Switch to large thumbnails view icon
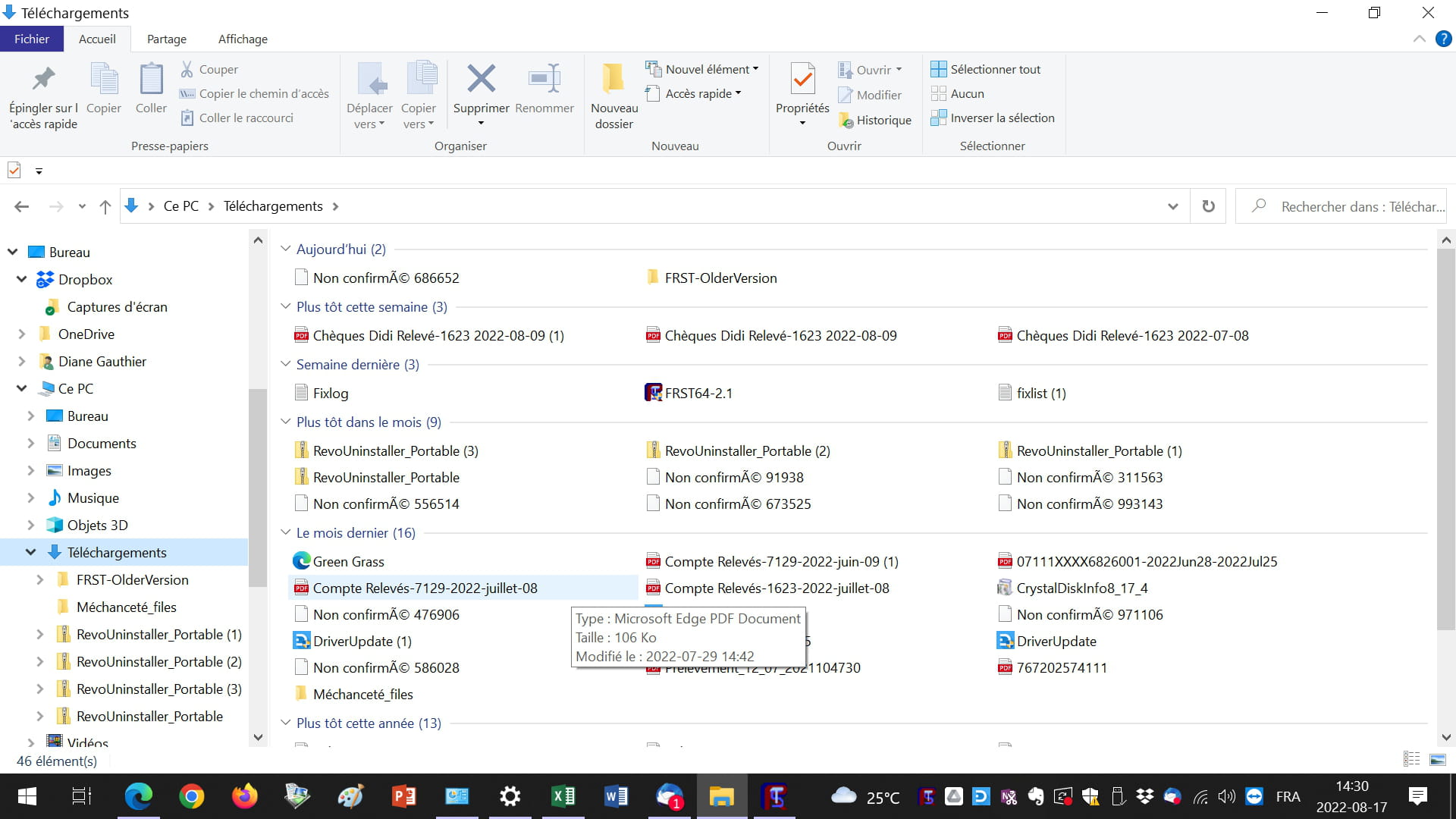The width and height of the screenshot is (1456, 819). (x=1437, y=759)
